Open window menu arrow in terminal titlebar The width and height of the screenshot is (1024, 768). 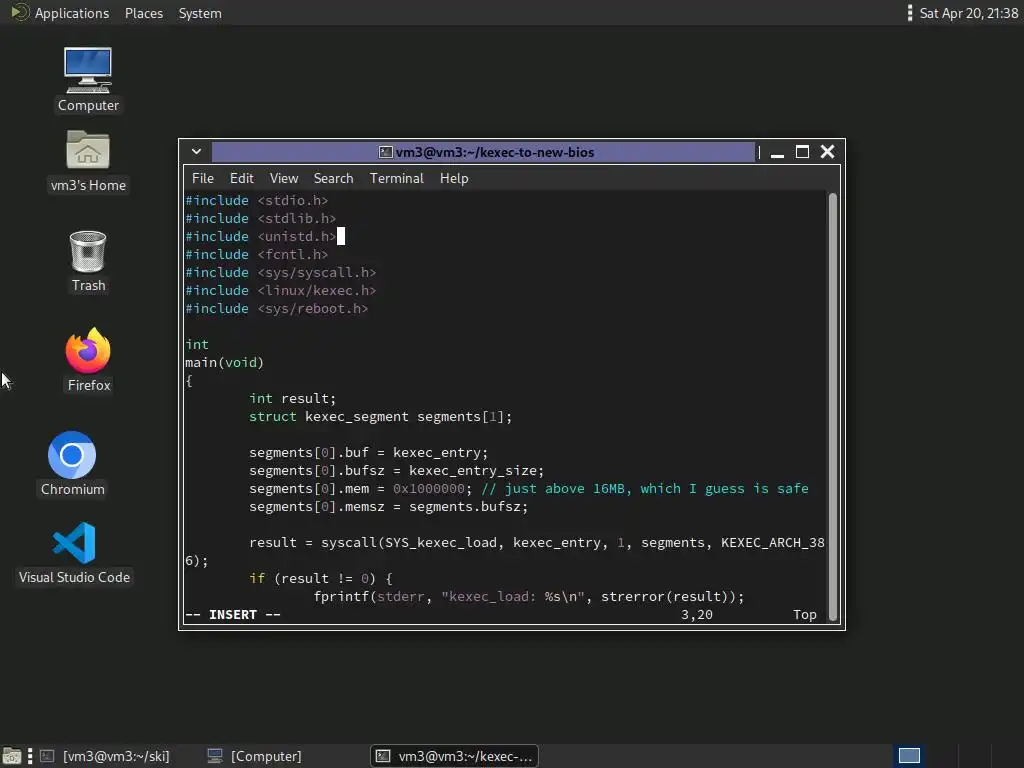point(196,152)
